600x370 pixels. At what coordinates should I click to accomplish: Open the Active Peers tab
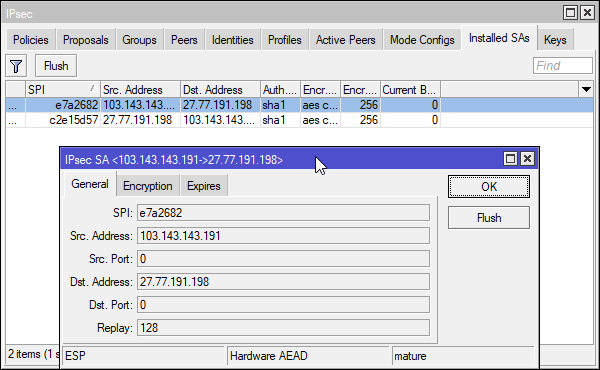click(x=346, y=40)
